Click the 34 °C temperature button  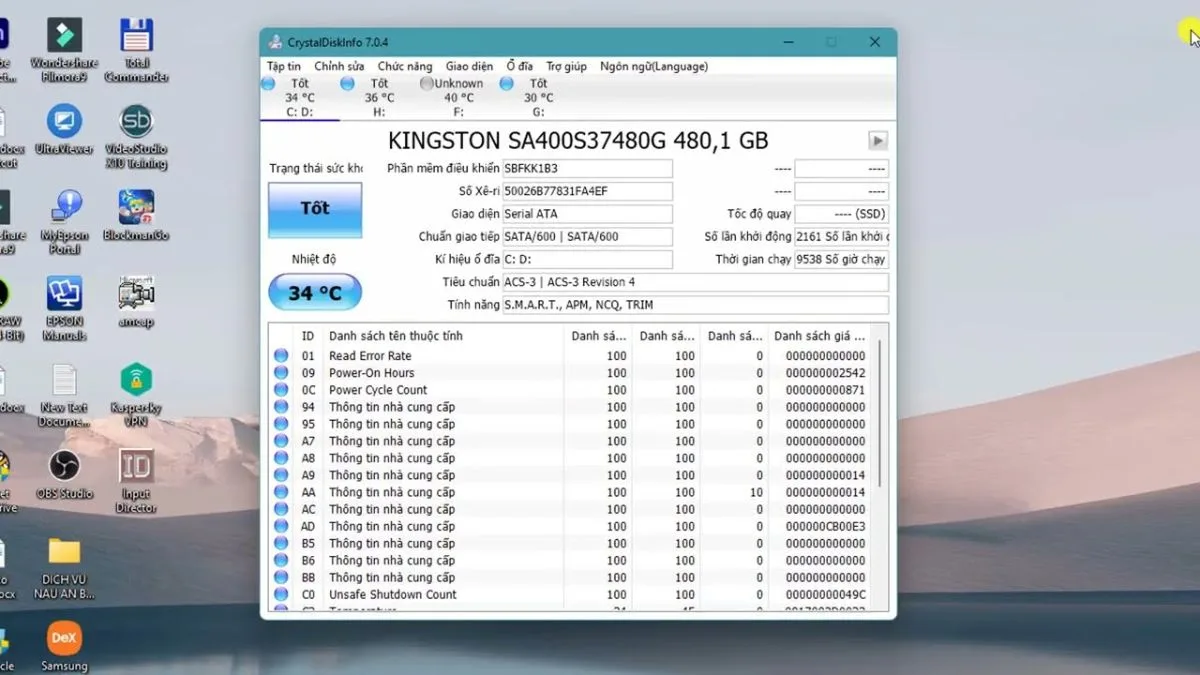[x=315, y=293]
